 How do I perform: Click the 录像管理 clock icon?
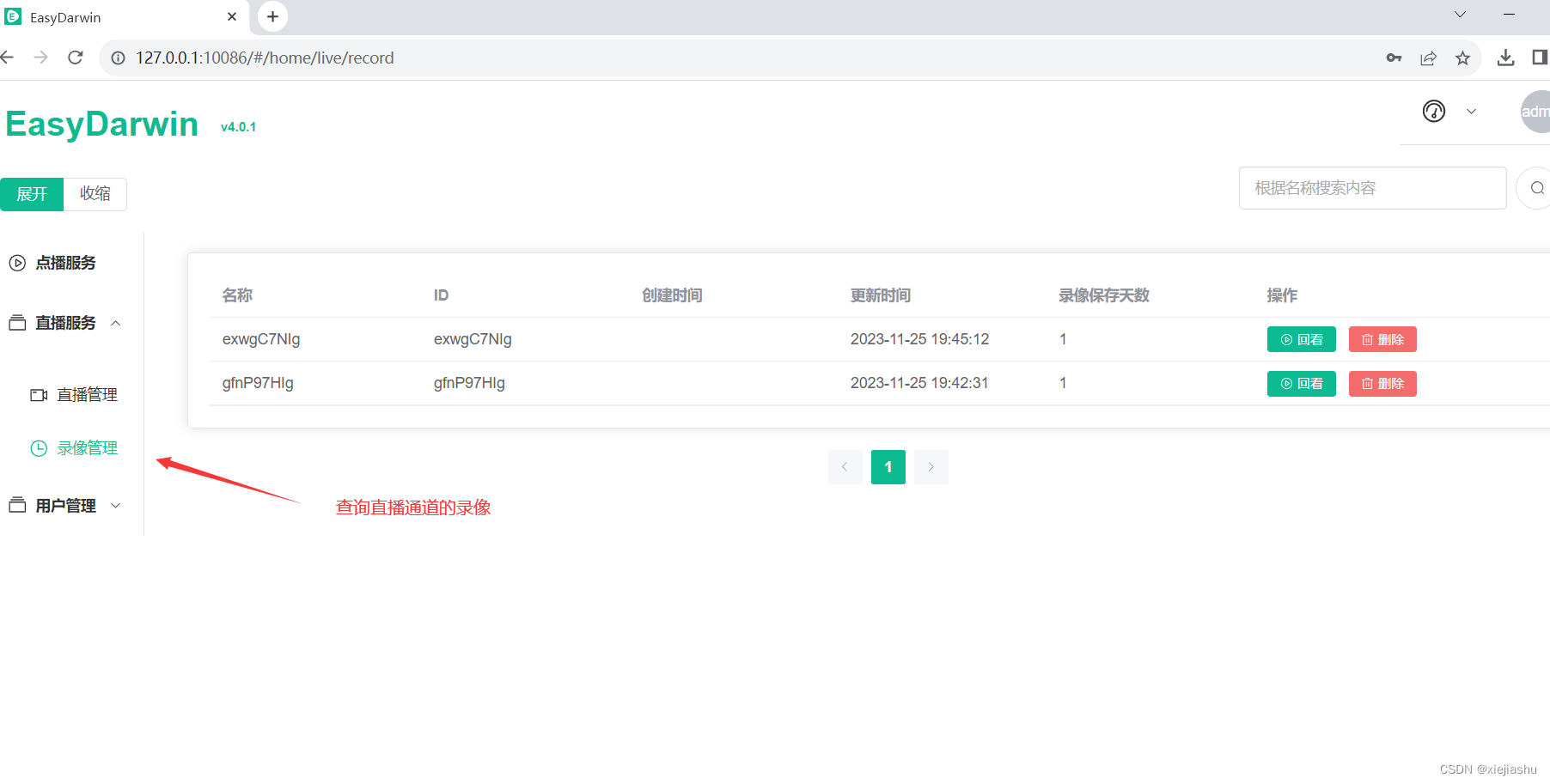(x=38, y=447)
